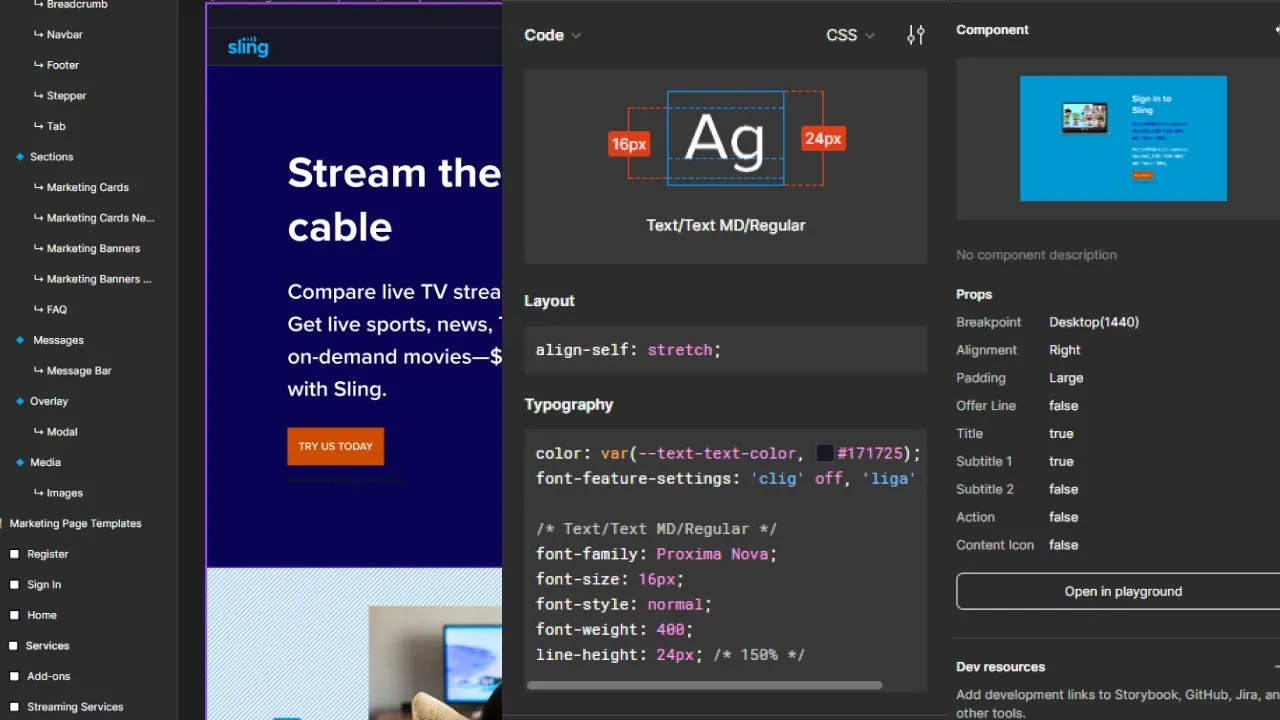Click the horizontal scrollbar under the Typography code
The height and width of the screenshot is (720, 1280).
point(704,686)
